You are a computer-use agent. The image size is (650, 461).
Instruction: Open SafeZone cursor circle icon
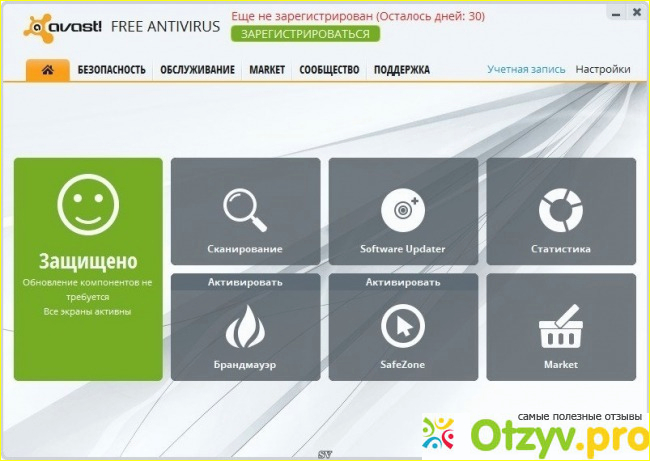point(402,326)
